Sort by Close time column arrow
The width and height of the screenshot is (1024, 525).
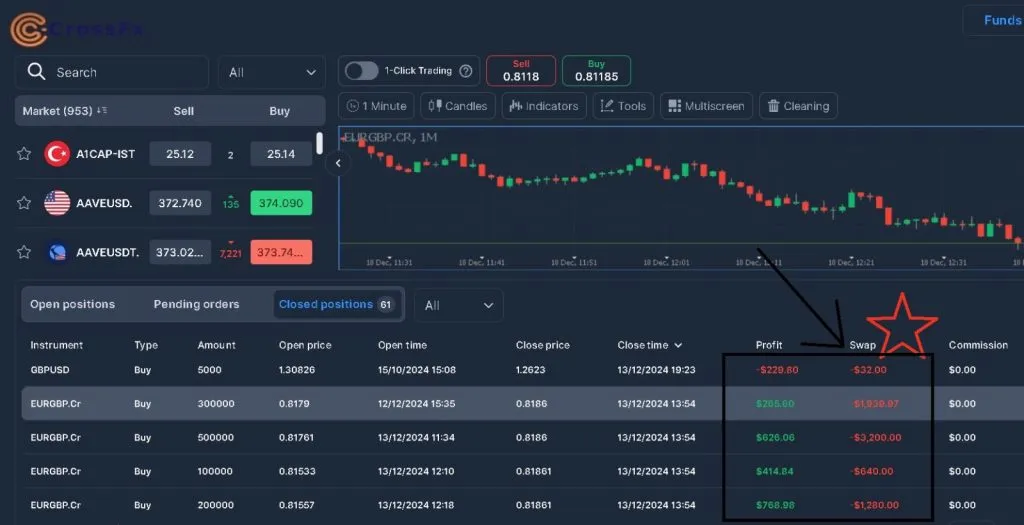[678, 345]
